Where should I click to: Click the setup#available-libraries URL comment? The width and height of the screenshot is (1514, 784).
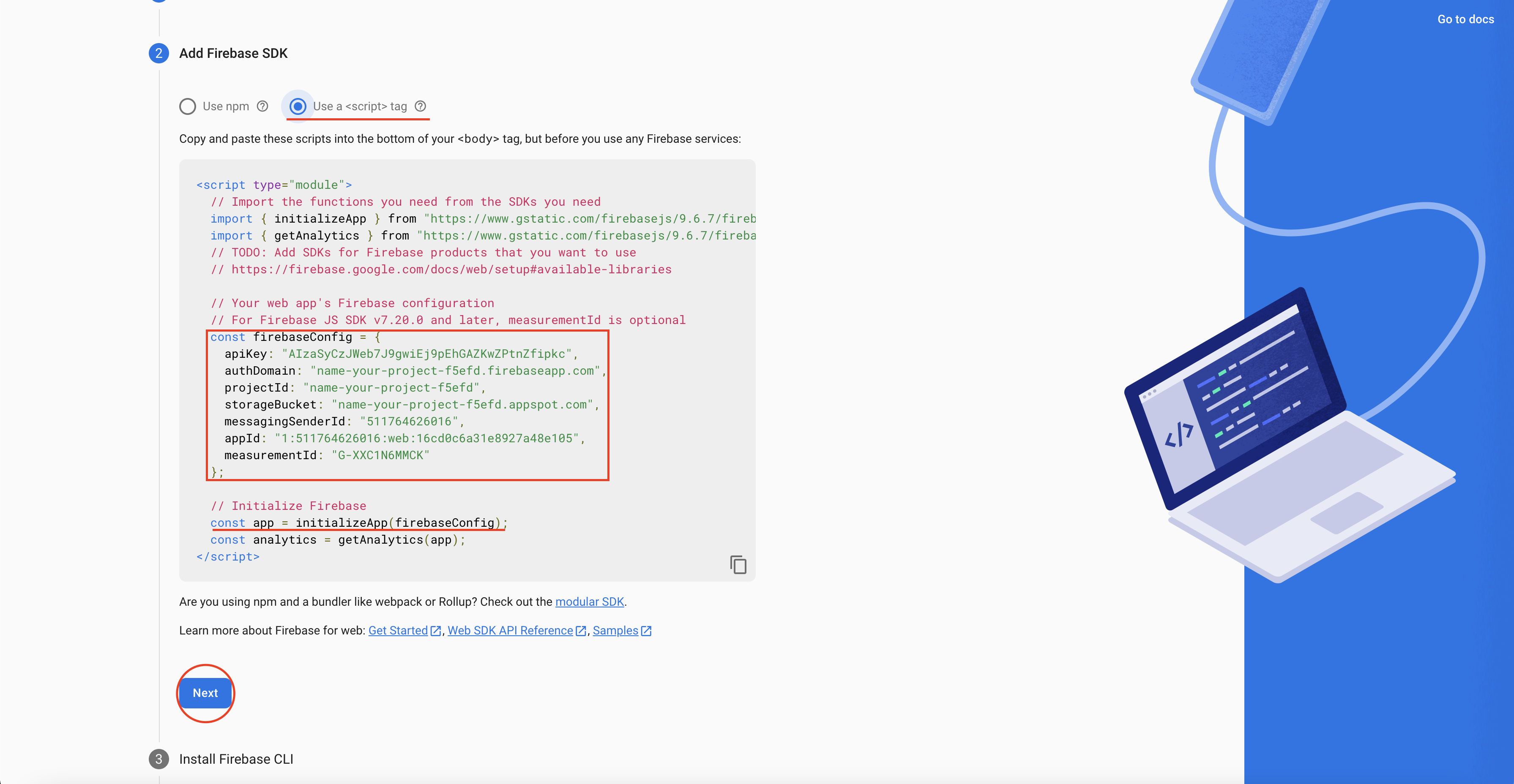point(441,269)
